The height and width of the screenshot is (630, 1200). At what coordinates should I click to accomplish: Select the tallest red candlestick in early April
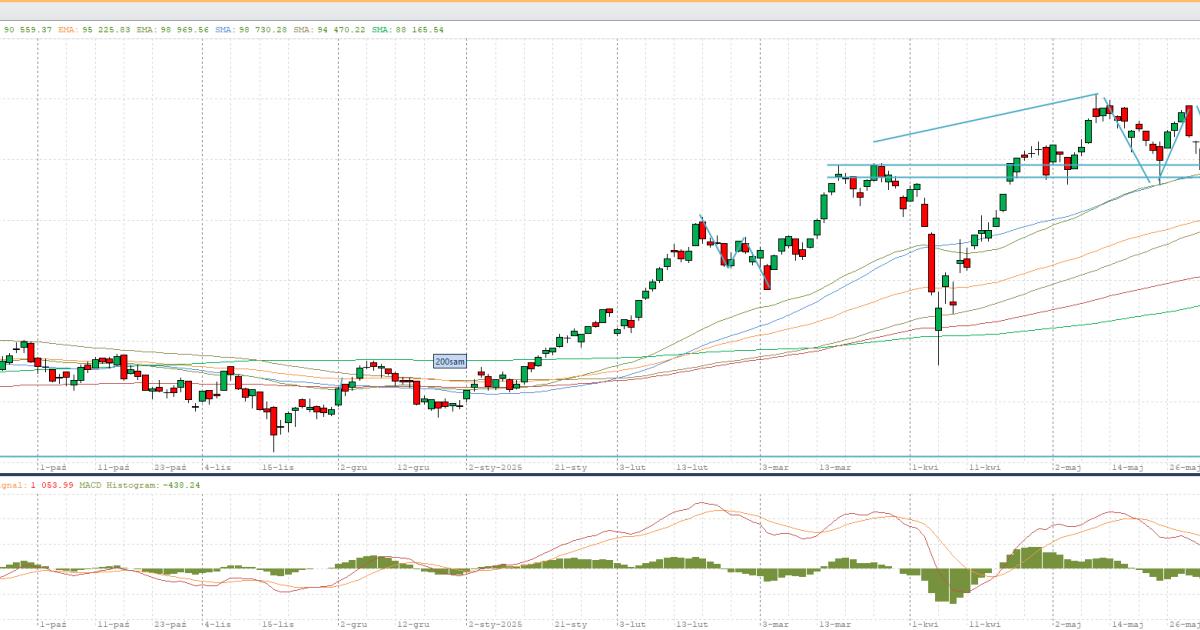pos(932,263)
